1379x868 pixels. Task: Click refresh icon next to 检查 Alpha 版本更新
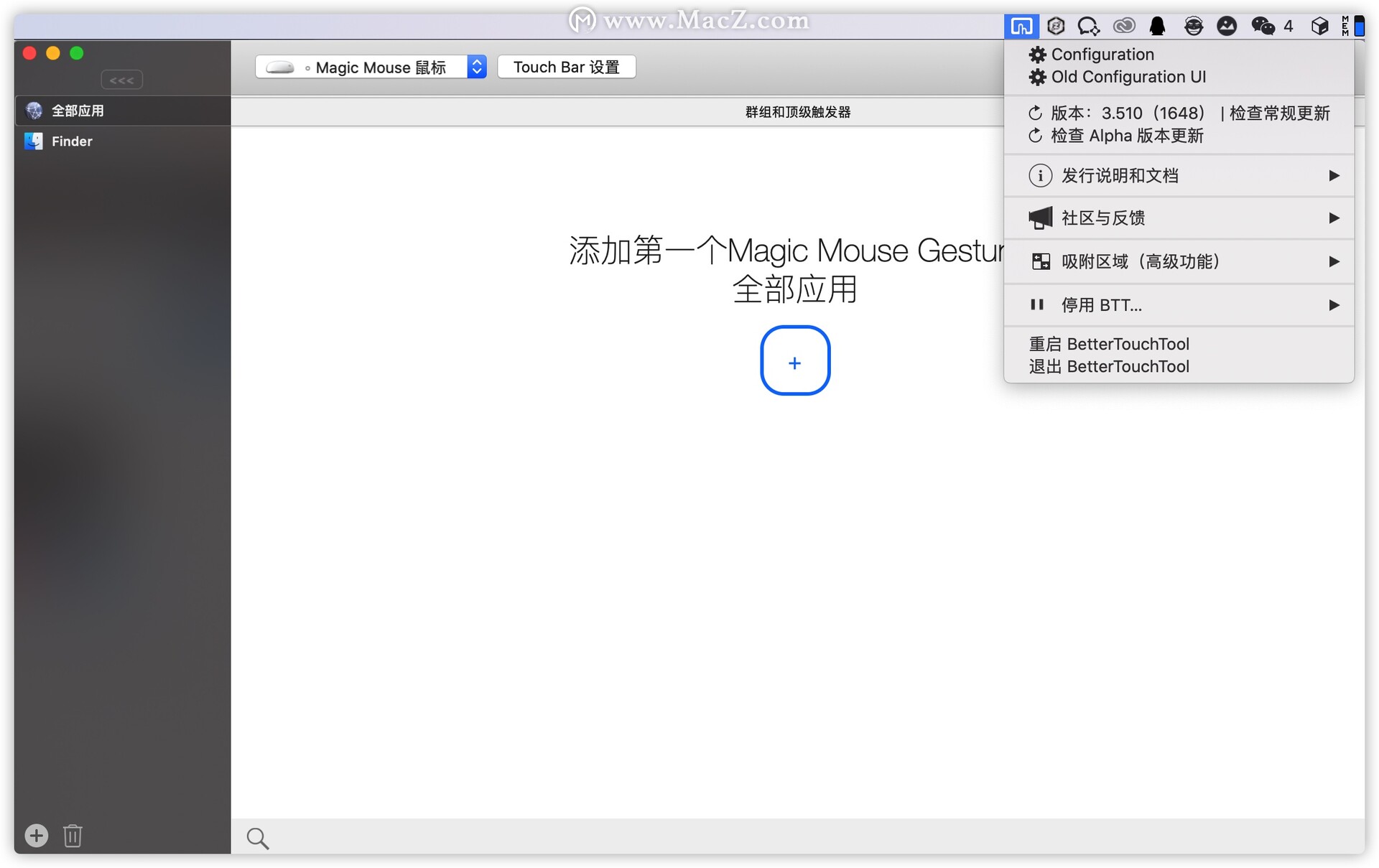1035,136
